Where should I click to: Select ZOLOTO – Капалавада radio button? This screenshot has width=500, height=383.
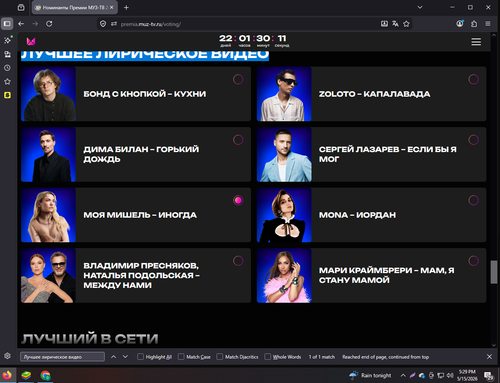(474, 79)
